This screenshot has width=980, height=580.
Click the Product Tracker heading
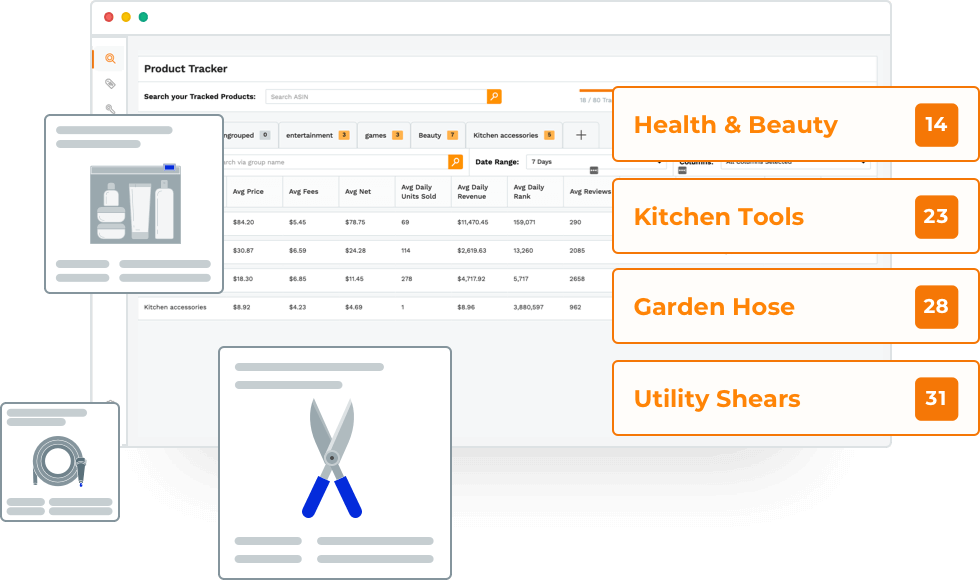(x=186, y=69)
